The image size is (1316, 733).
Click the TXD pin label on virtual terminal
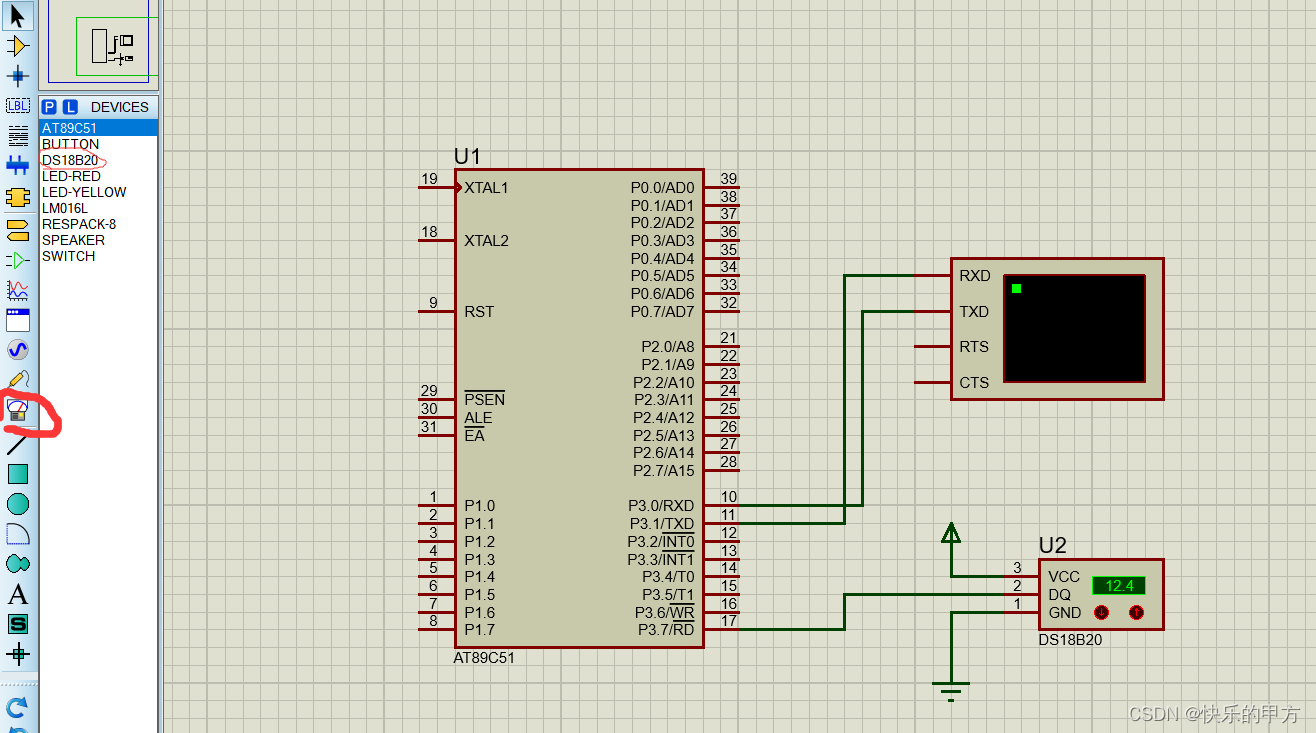click(x=974, y=312)
